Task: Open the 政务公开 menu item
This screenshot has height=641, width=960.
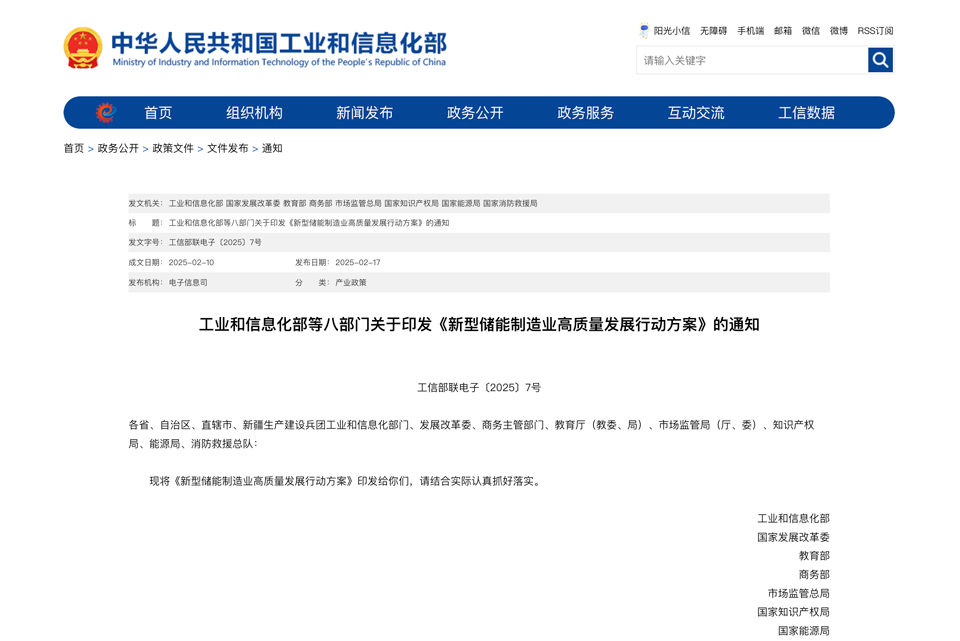Action: click(475, 113)
